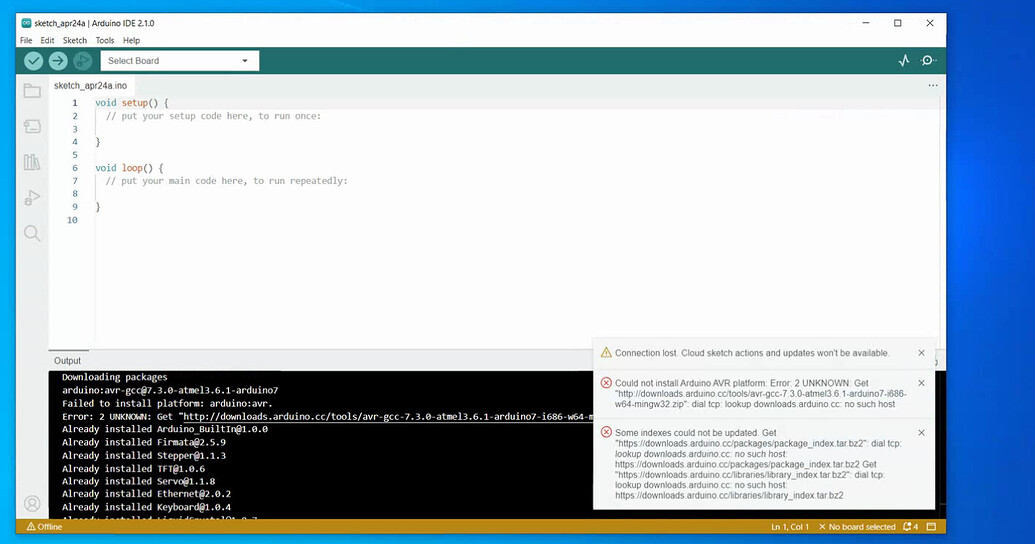Click line number 10 in the gutter

pos(72,220)
